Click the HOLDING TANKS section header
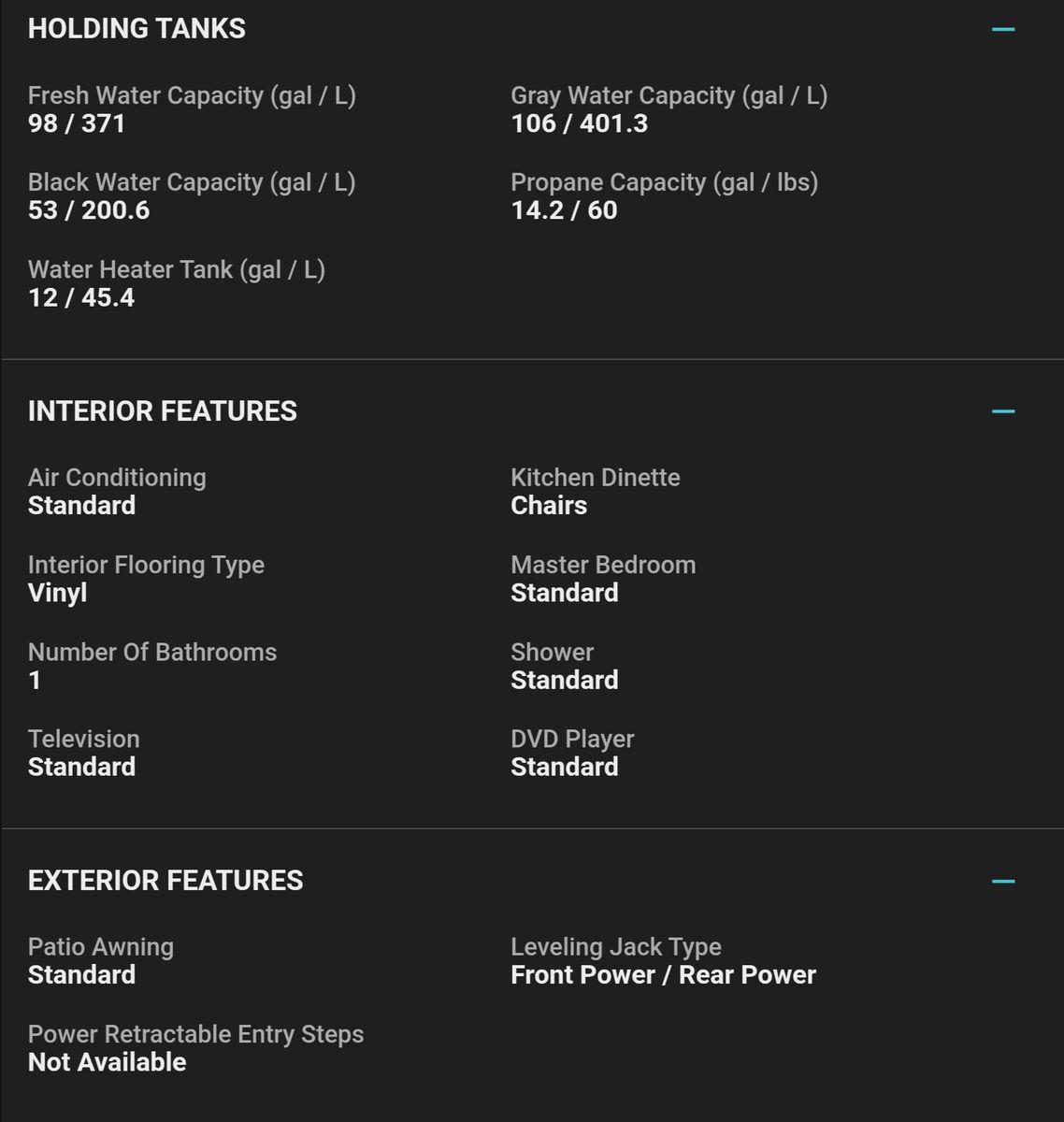Image resolution: width=1064 pixels, height=1122 pixels. tap(137, 29)
